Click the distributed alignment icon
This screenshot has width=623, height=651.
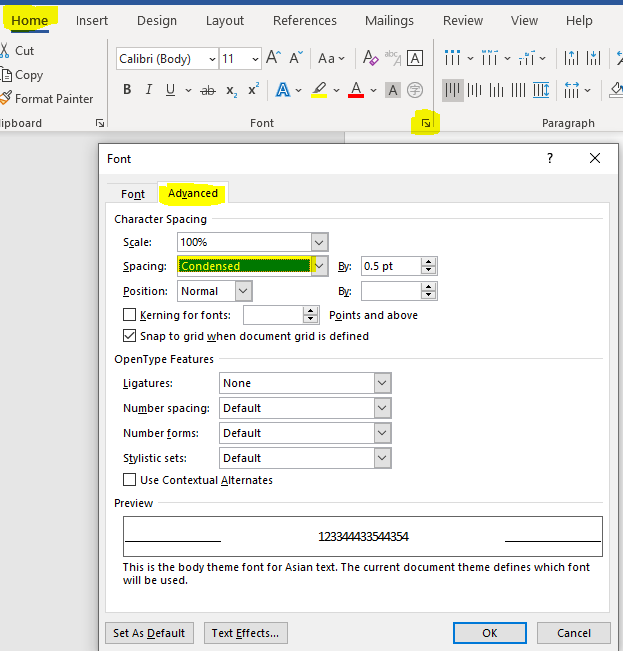pyautogui.click(x=541, y=90)
